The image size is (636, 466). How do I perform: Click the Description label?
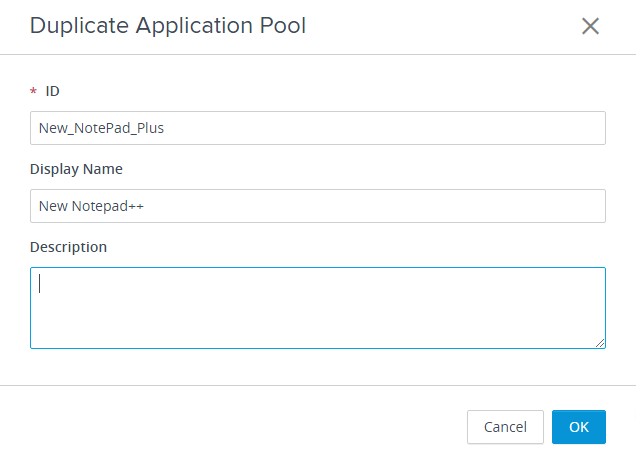pos(69,247)
